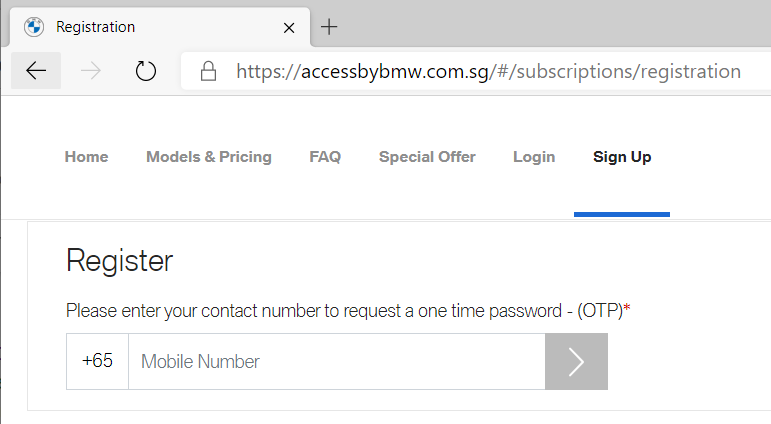
Task: Open the FAQ page
Action: [x=325, y=157]
